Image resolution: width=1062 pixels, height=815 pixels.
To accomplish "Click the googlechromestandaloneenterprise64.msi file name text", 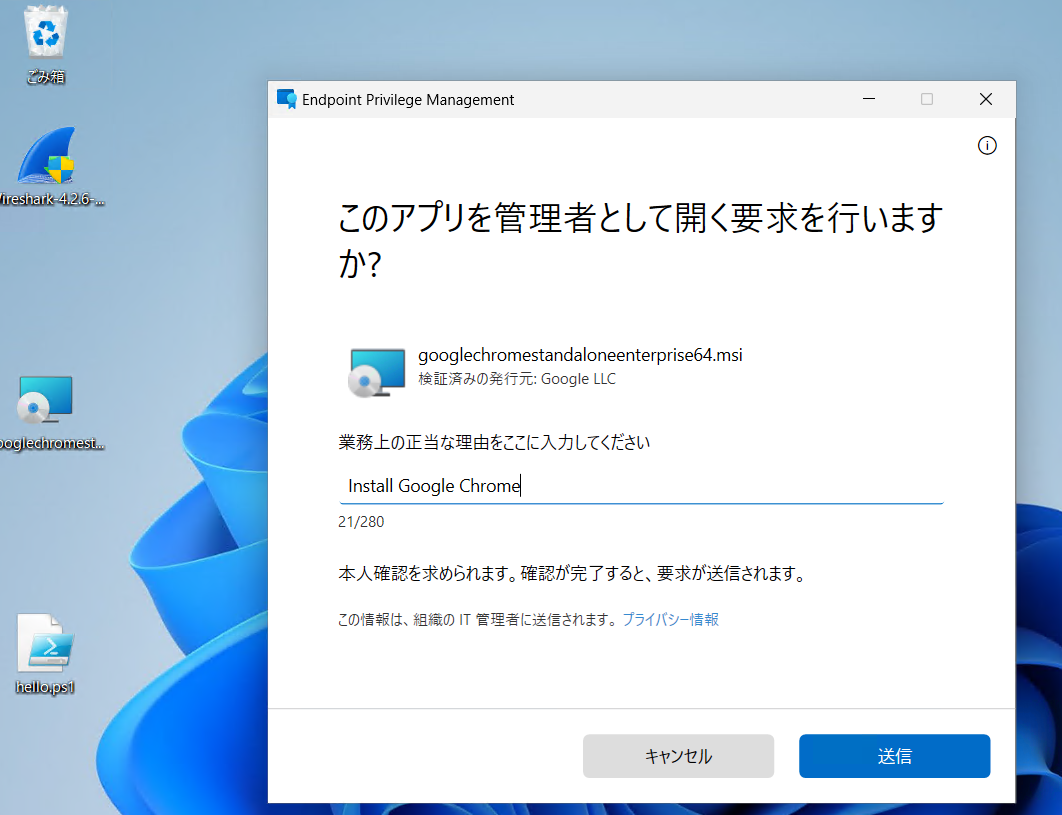I will (580, 355).
